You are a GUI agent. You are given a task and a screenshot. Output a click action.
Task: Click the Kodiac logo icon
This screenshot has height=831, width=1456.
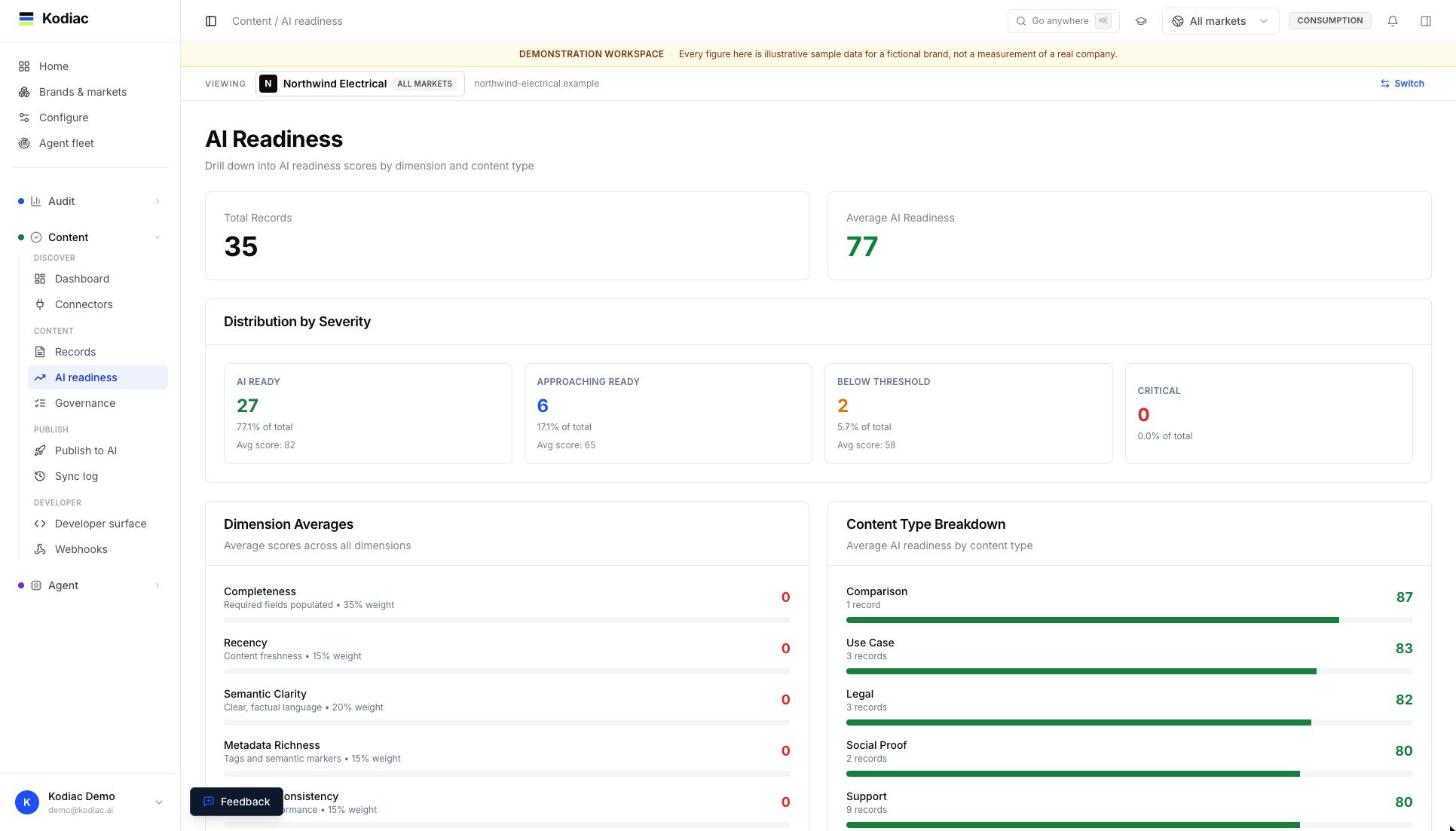click(26, 19)
